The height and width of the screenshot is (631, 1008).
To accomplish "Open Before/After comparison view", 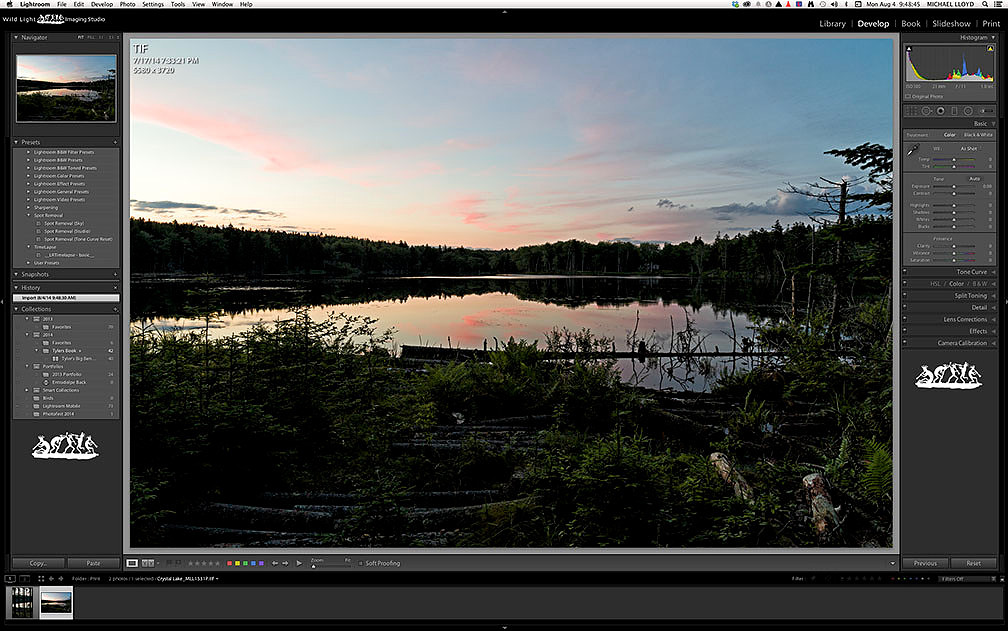I will click(148, 563).
